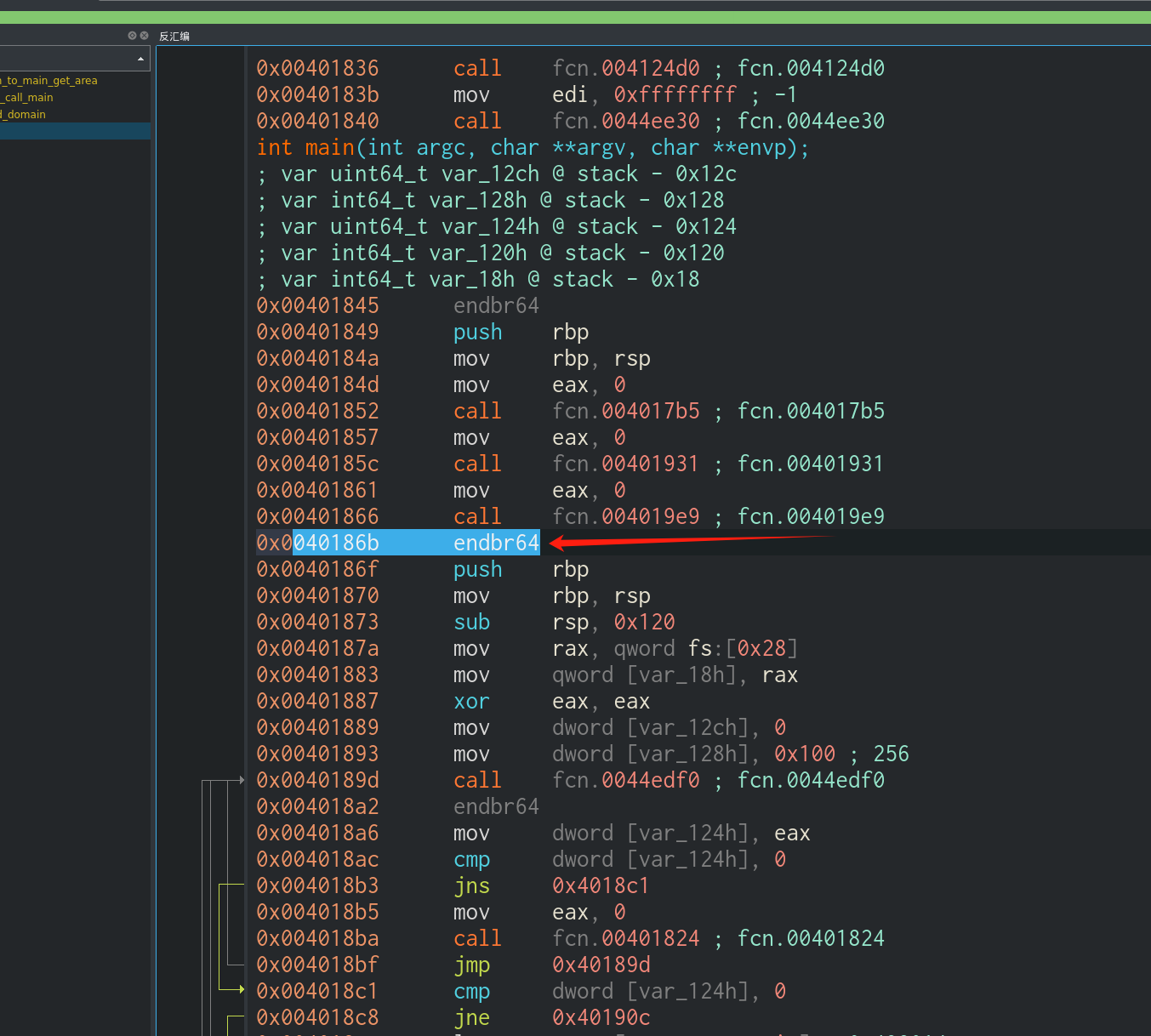
Task: Select the _domain function entry
Action: click(x=23, y=115)
